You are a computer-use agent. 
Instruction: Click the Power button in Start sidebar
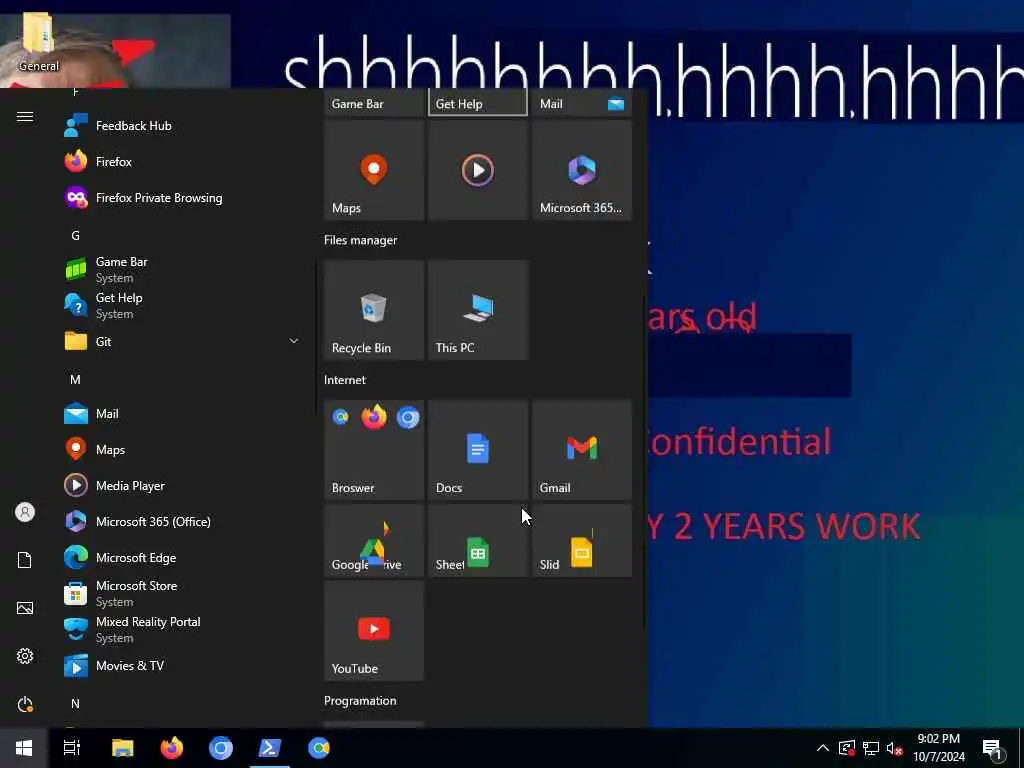25,704
